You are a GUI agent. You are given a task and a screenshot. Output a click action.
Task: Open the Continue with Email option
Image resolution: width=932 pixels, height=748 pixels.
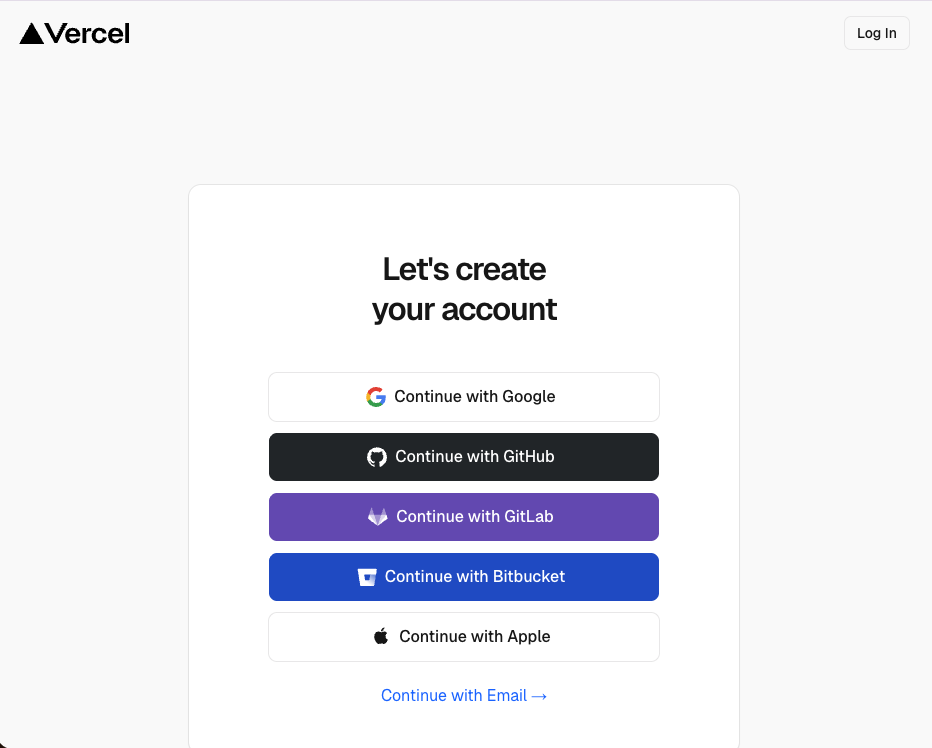click(463, 695)
